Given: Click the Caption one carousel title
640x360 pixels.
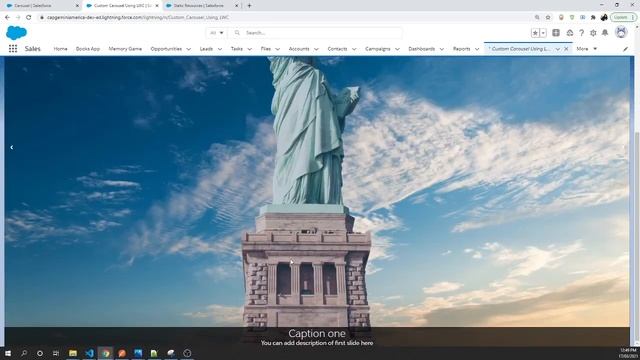Looking at the screenshot, I should (x=317, y=333).
